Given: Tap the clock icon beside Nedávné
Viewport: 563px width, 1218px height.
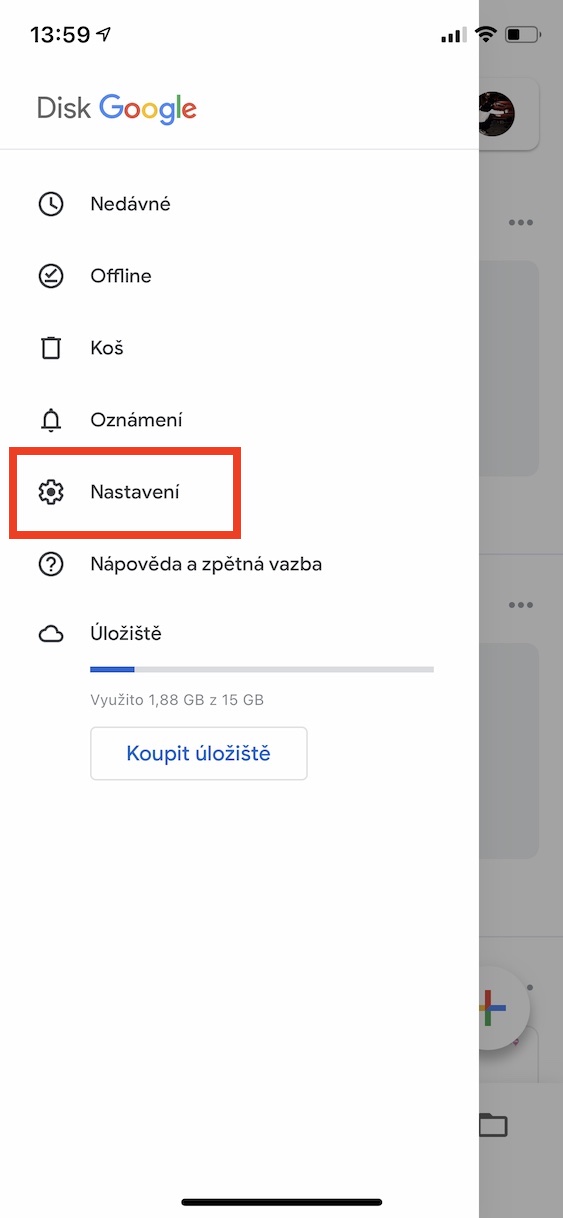Looking at the screenshot, I should click(x=50, y=204).
